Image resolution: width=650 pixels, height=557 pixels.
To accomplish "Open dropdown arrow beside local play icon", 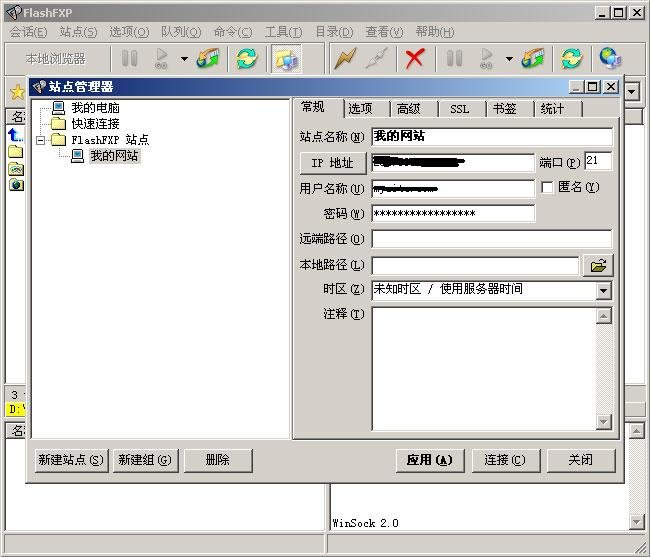I will (184, 59).
